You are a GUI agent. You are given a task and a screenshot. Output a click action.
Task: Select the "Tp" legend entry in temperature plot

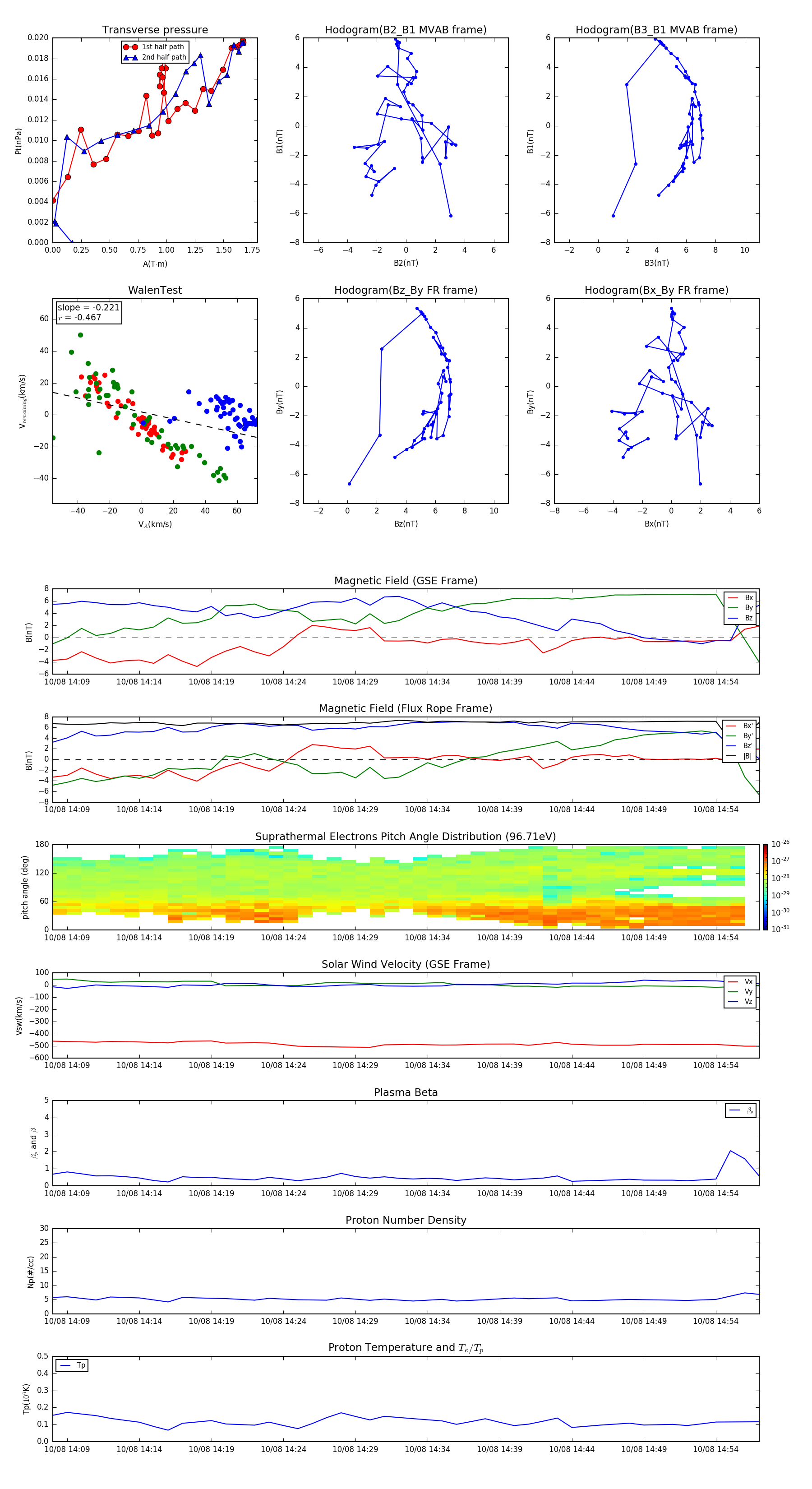72,1365
